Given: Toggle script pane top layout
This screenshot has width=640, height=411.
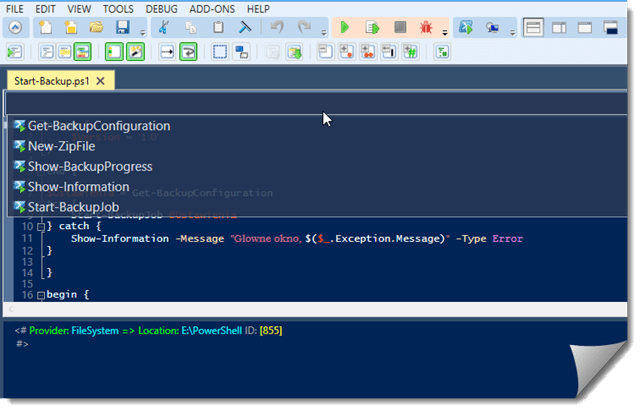Looking at the screenshot, I should click(x=533, y=28).
